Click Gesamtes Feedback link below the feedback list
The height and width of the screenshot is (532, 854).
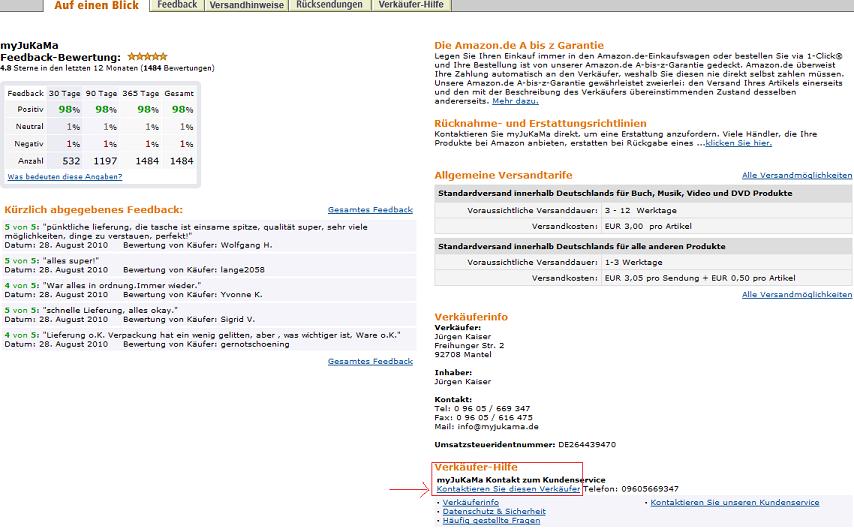tap(370, 361)
